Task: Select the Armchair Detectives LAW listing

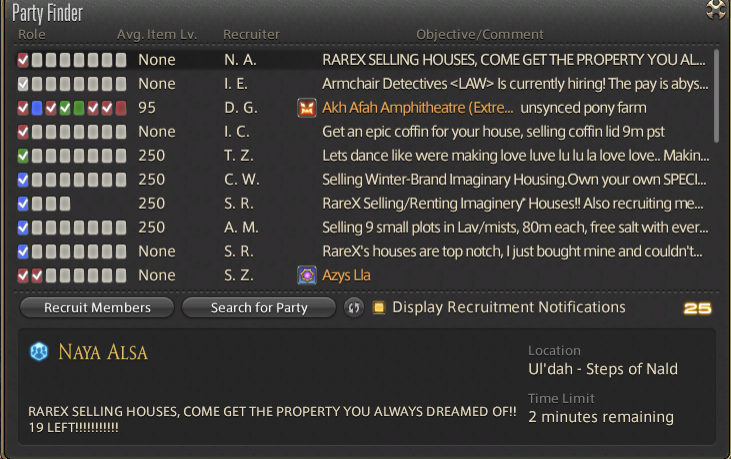Action: coord(515,84)
